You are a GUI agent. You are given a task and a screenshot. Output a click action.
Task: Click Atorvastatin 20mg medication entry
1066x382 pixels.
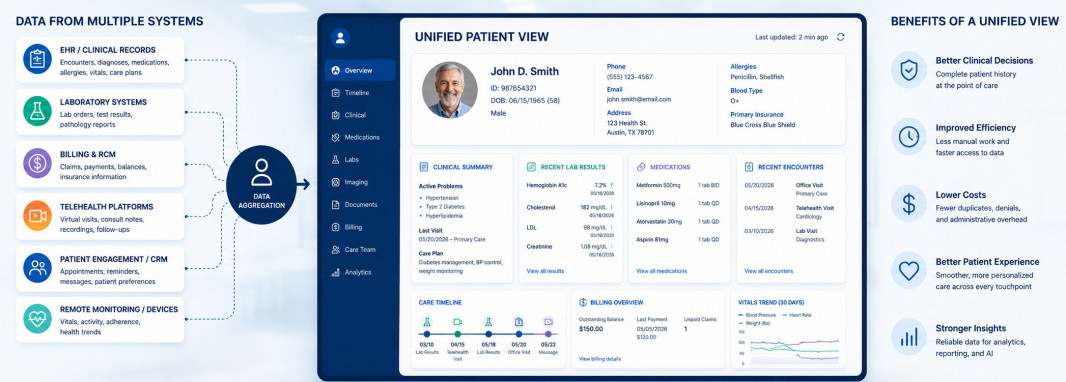[678, 222]
